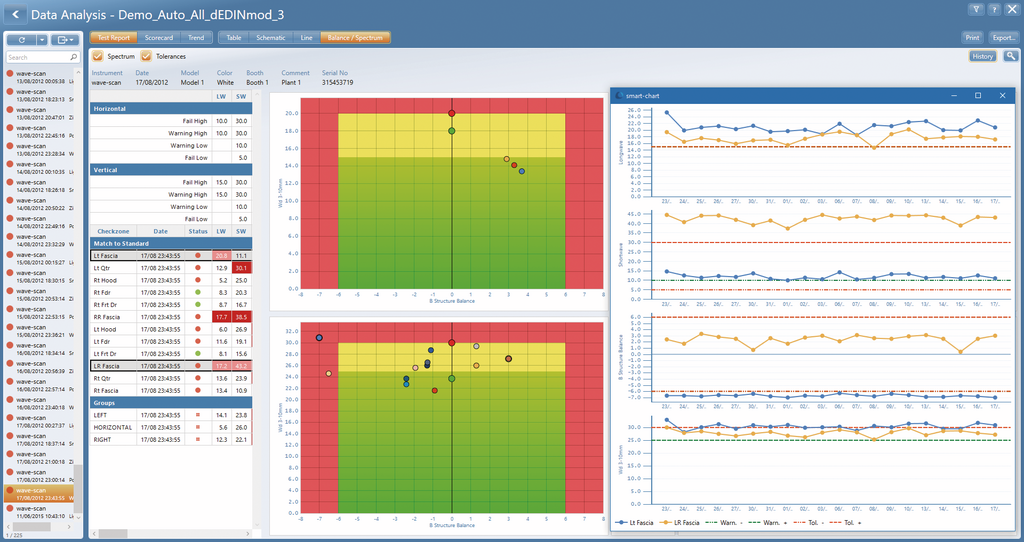Viewport: 1024px width, 542px height.
Task: Select the RR Fascia checkzone row
Action: point(170,317)
